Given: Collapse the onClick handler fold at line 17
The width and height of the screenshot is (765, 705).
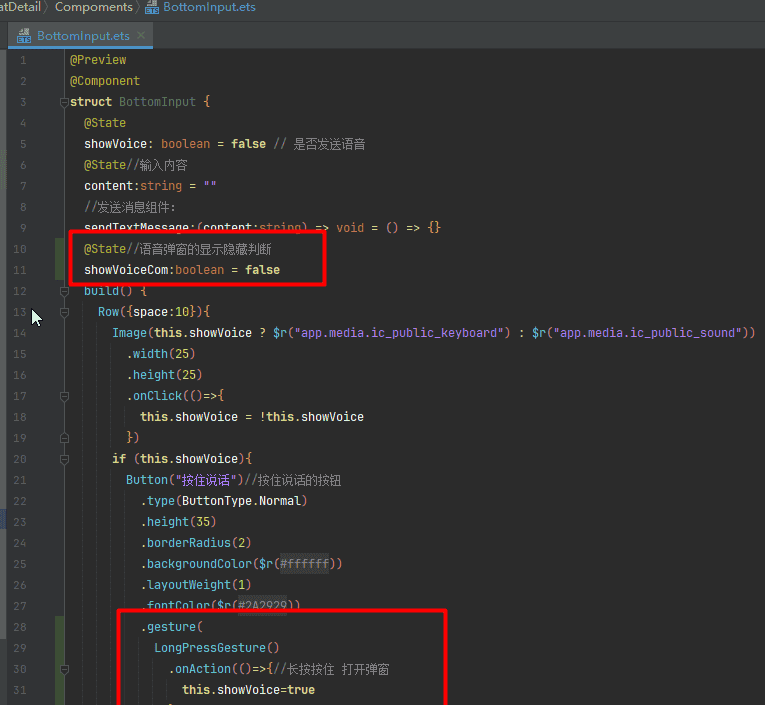Looking at the screenshot, I should pos(63,396).
